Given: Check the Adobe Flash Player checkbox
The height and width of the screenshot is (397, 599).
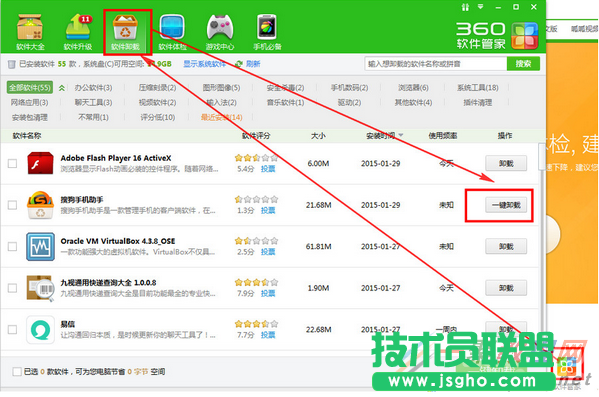Looking at the screenshot, I should (x=13, y=164).
